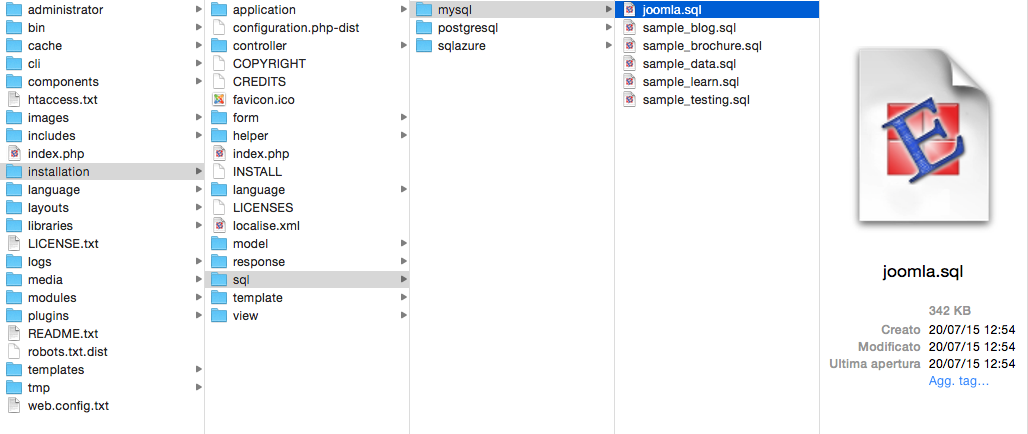1028x434 pixels.
Task: Click the sql folder icon
Action: coord(219,279)
